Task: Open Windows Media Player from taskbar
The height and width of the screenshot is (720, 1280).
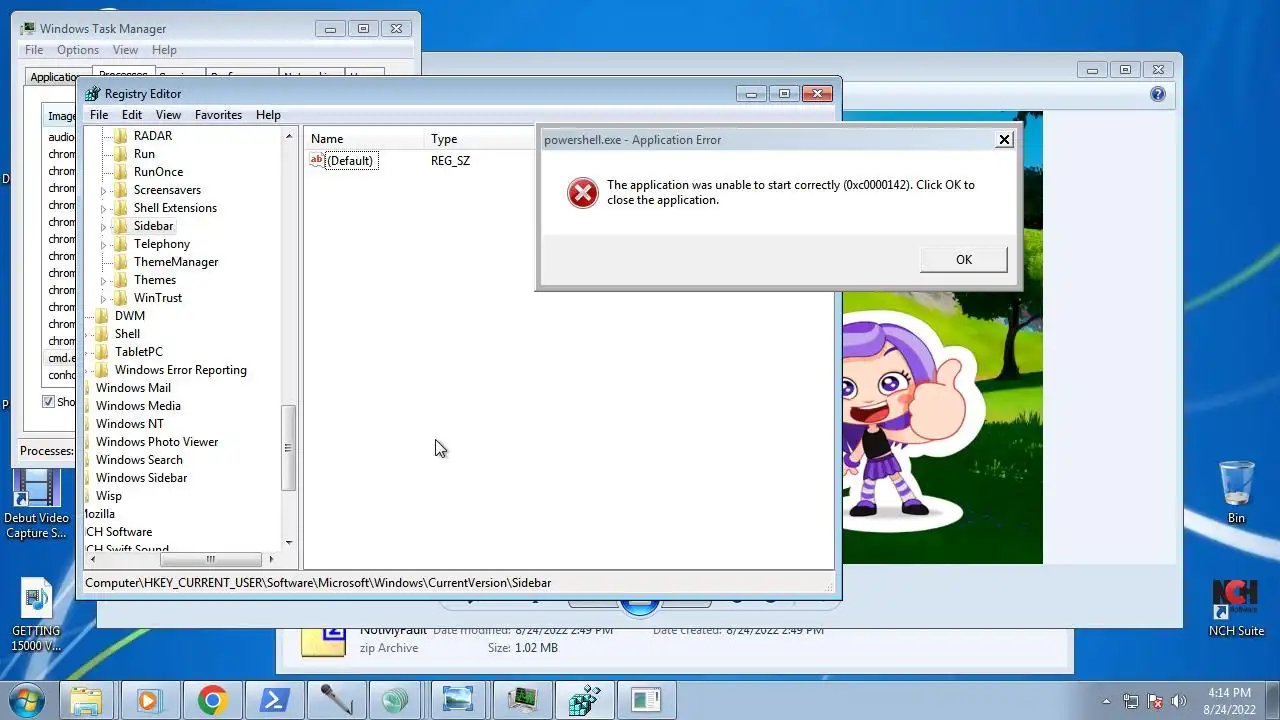Action: pos(149,700)
